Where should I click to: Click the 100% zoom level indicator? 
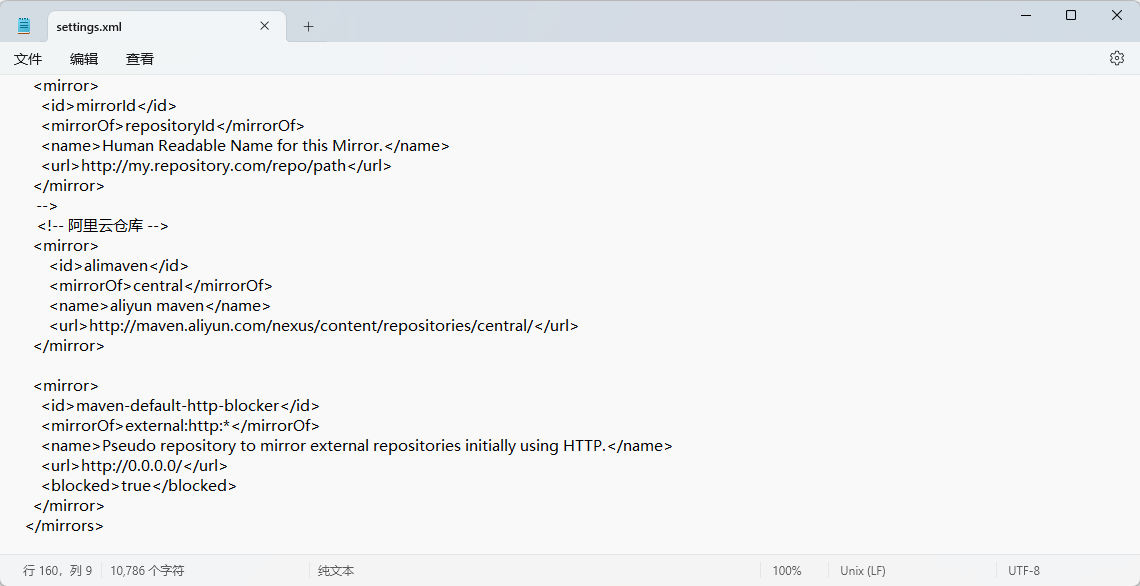pos(786,571)
